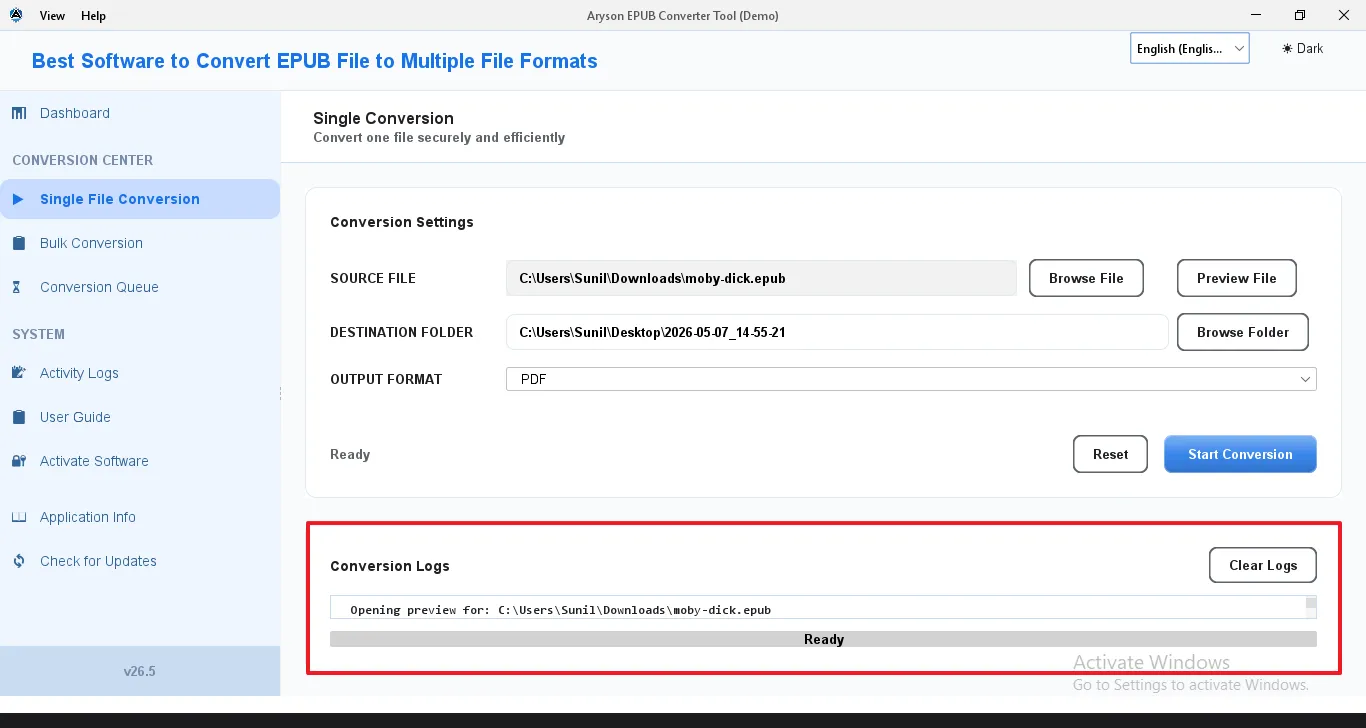Click the Clear Logs button

(x=1263, y=565)
